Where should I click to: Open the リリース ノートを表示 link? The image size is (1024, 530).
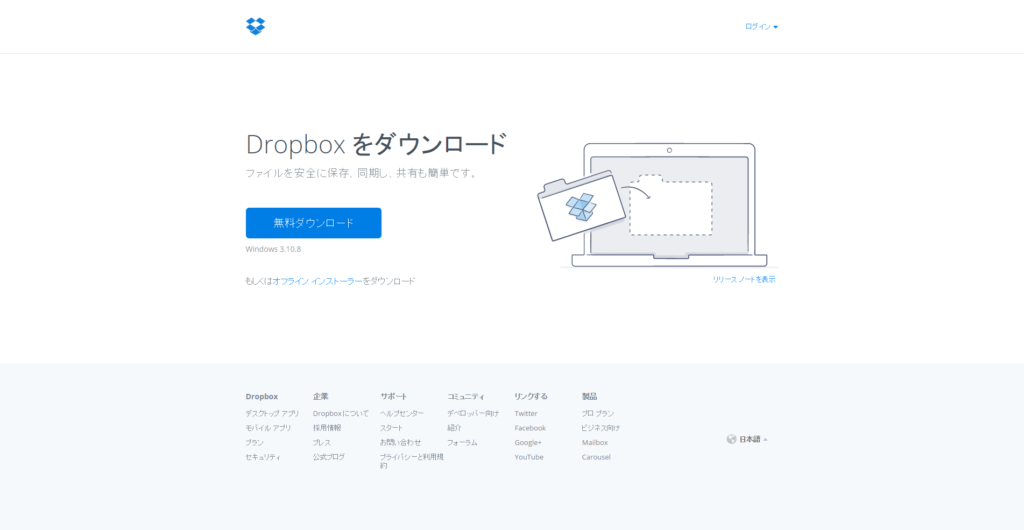(x=744, y=279)
